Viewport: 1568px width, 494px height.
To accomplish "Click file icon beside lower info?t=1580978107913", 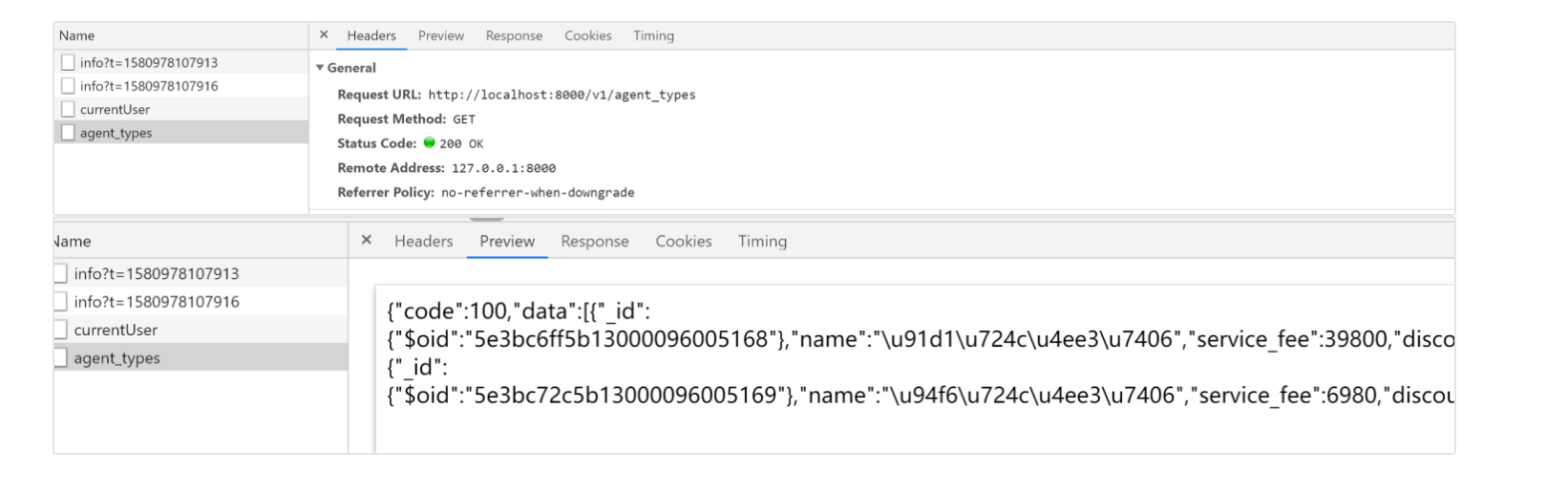I will point(60,273).
